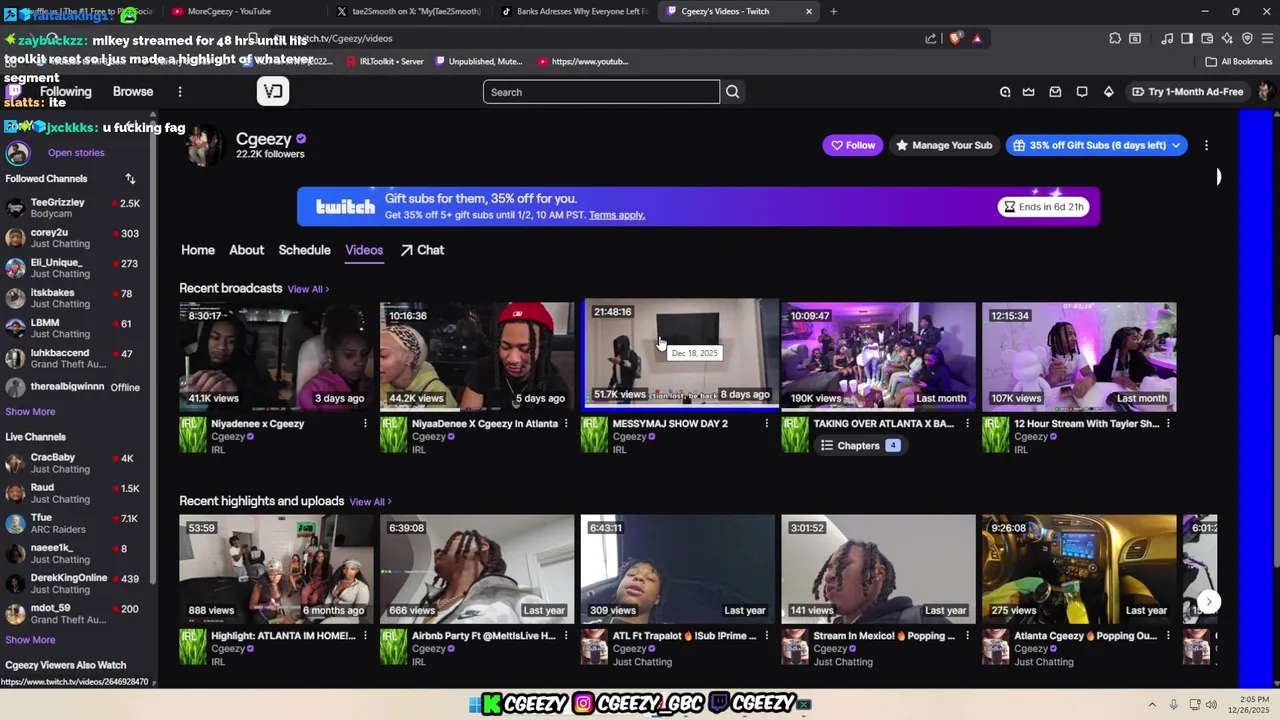Open options menu for Airbnb Party highlight
This screenshot has height=720, width=1280.
566,636
